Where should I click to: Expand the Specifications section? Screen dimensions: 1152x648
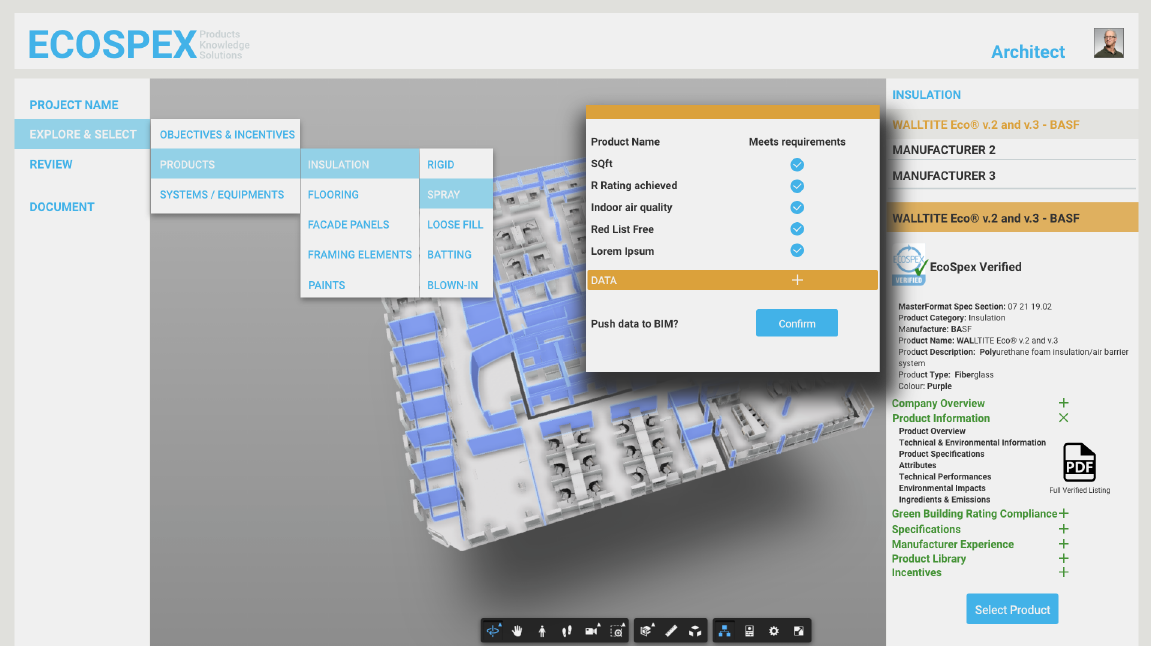point(1063,529)
